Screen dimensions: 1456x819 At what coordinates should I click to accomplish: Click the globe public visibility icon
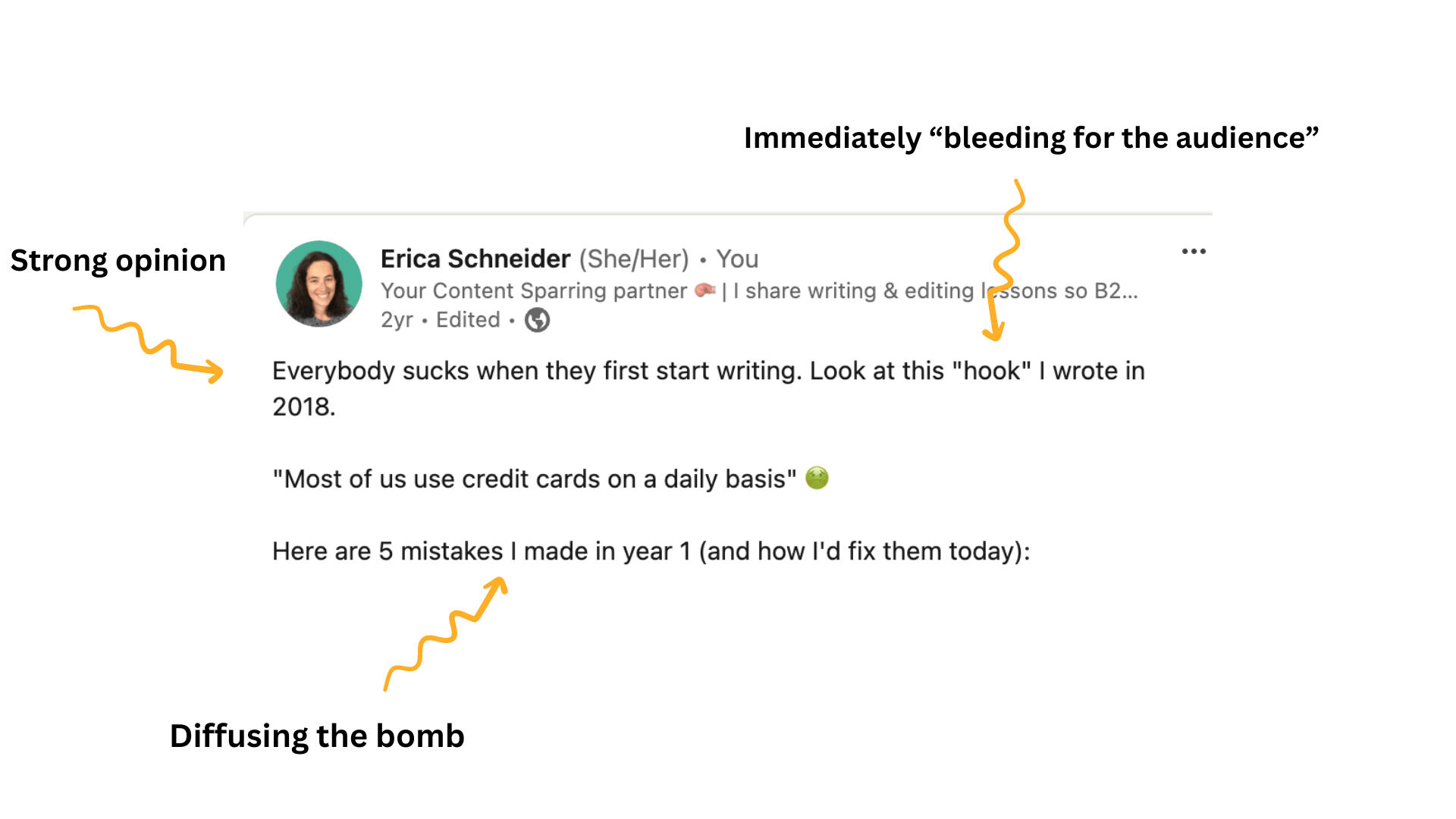[x=538, y=320]
